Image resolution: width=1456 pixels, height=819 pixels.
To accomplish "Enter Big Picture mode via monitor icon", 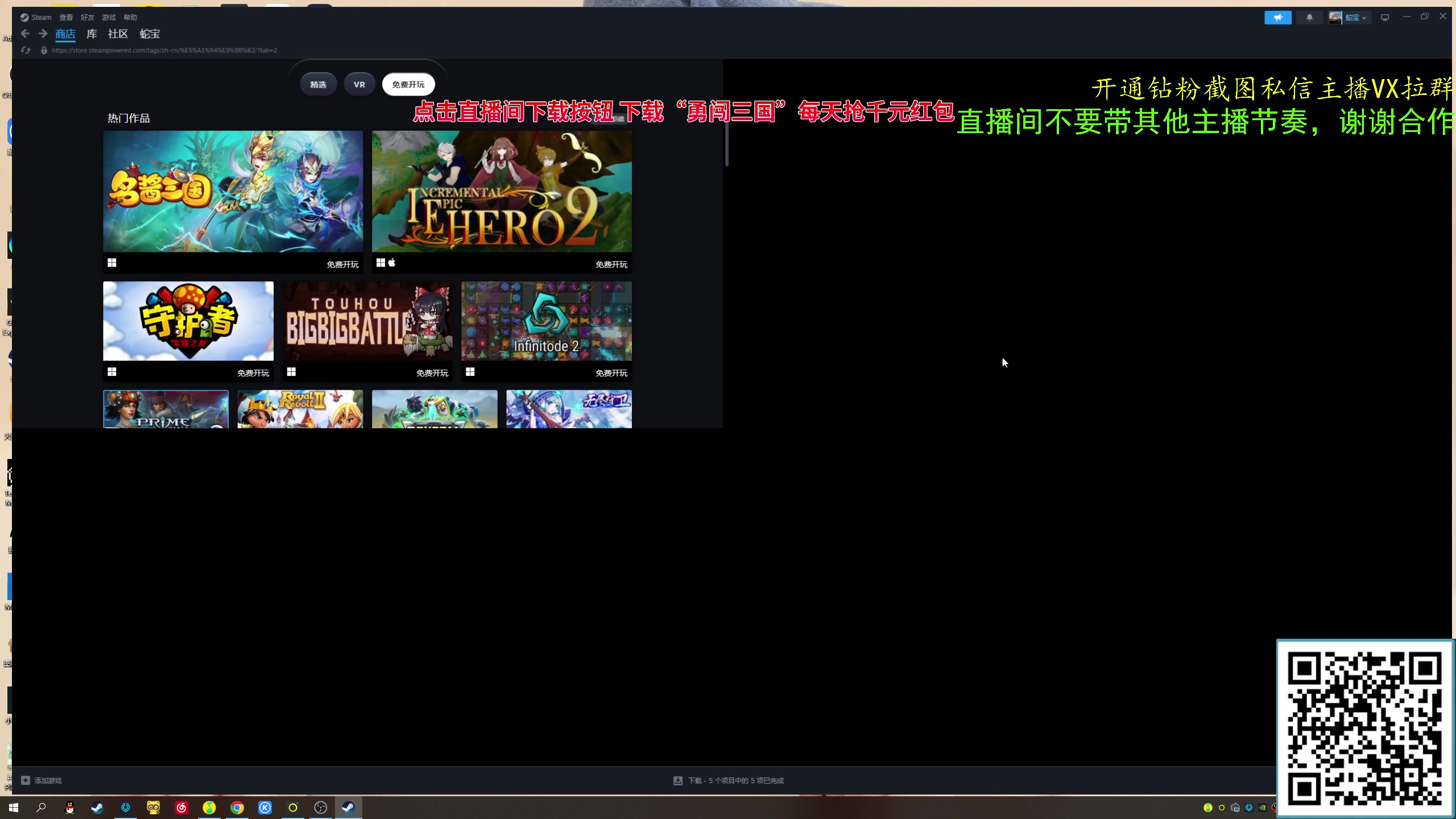I will pos(1385,18).
